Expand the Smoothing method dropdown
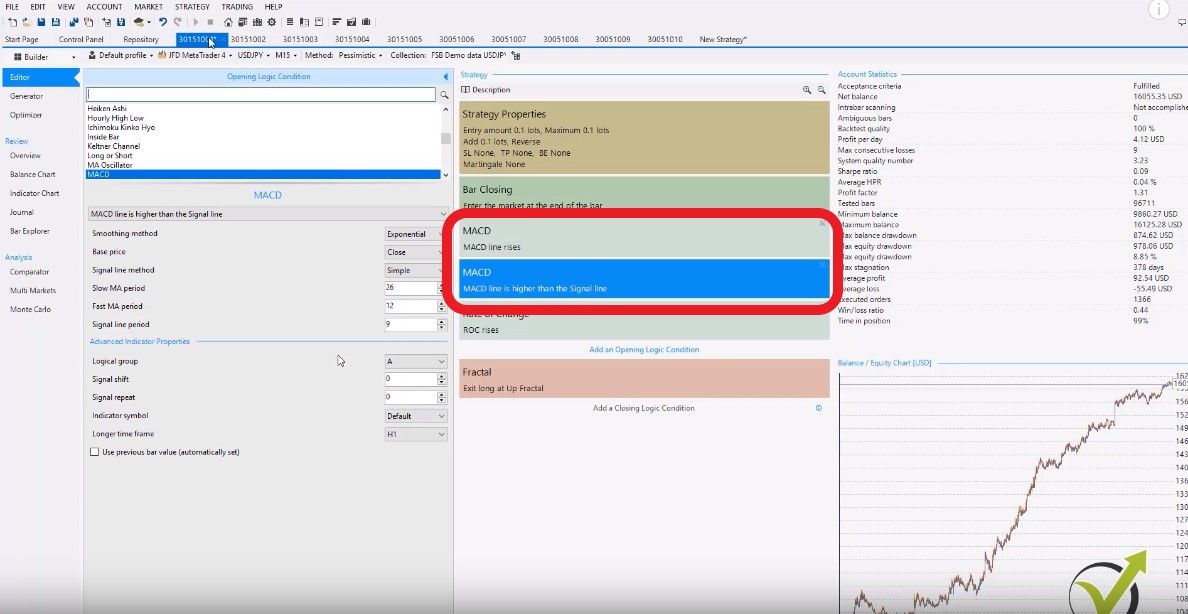 click(416, 234)
